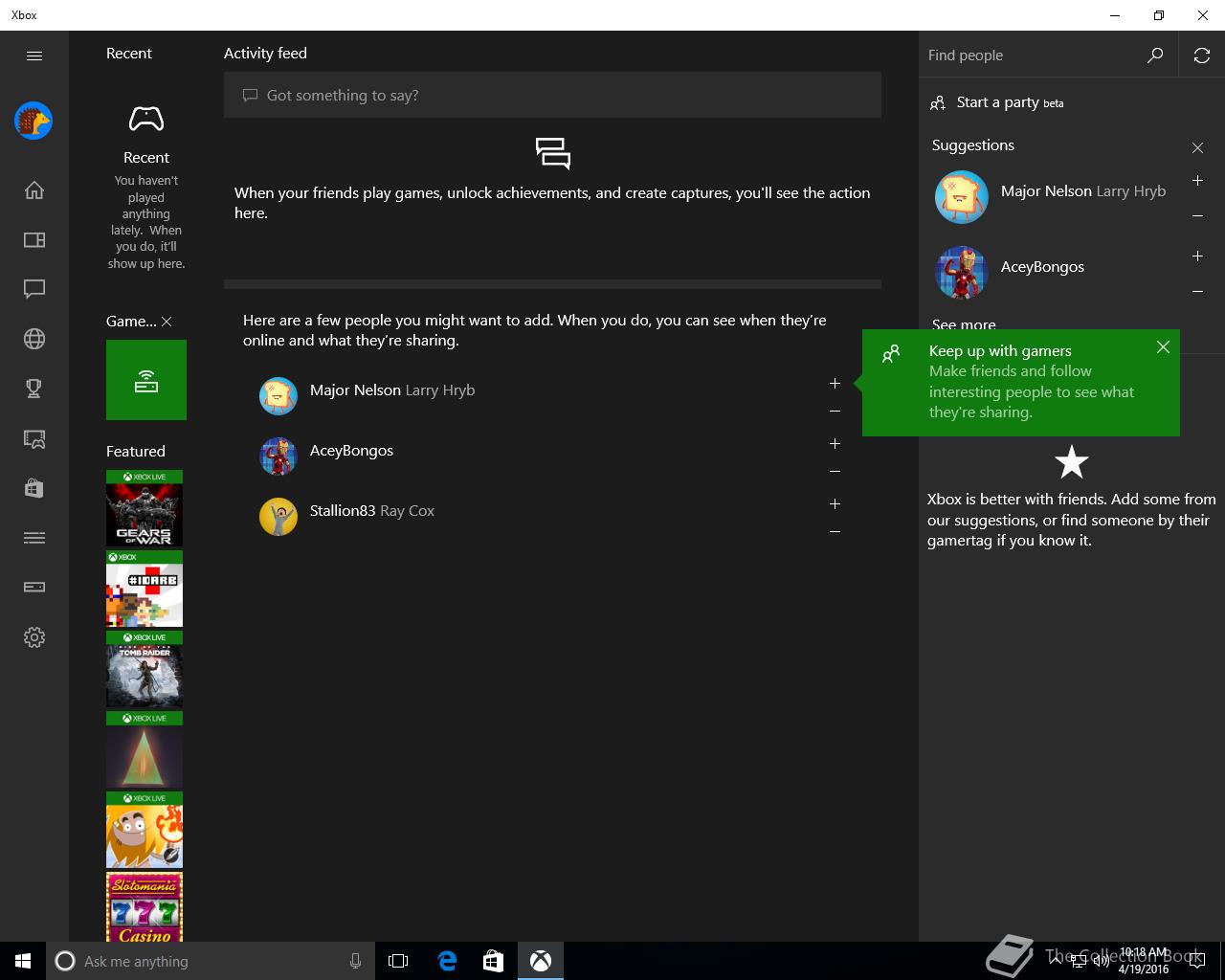
Task: Open Windows Start menu
Action: (x=23, y=961)
